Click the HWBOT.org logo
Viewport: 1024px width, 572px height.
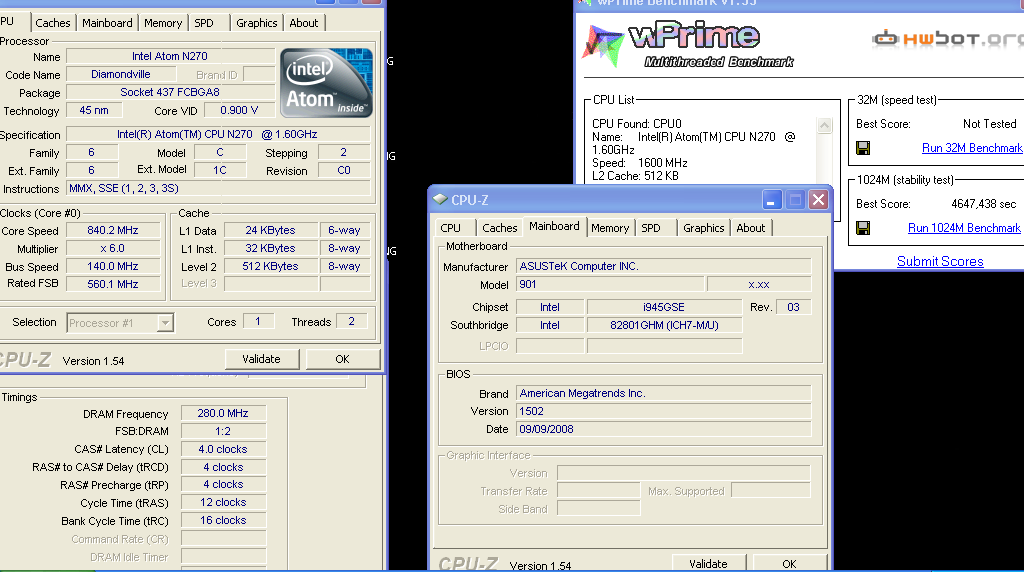pyautogui.click(x=948, y=39)
